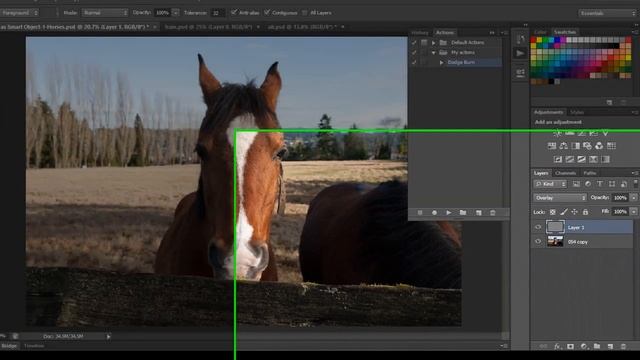The image size is (640, 360).
Task: Open the Essentials workspace dropdown
Action: (x=607, y=13)
